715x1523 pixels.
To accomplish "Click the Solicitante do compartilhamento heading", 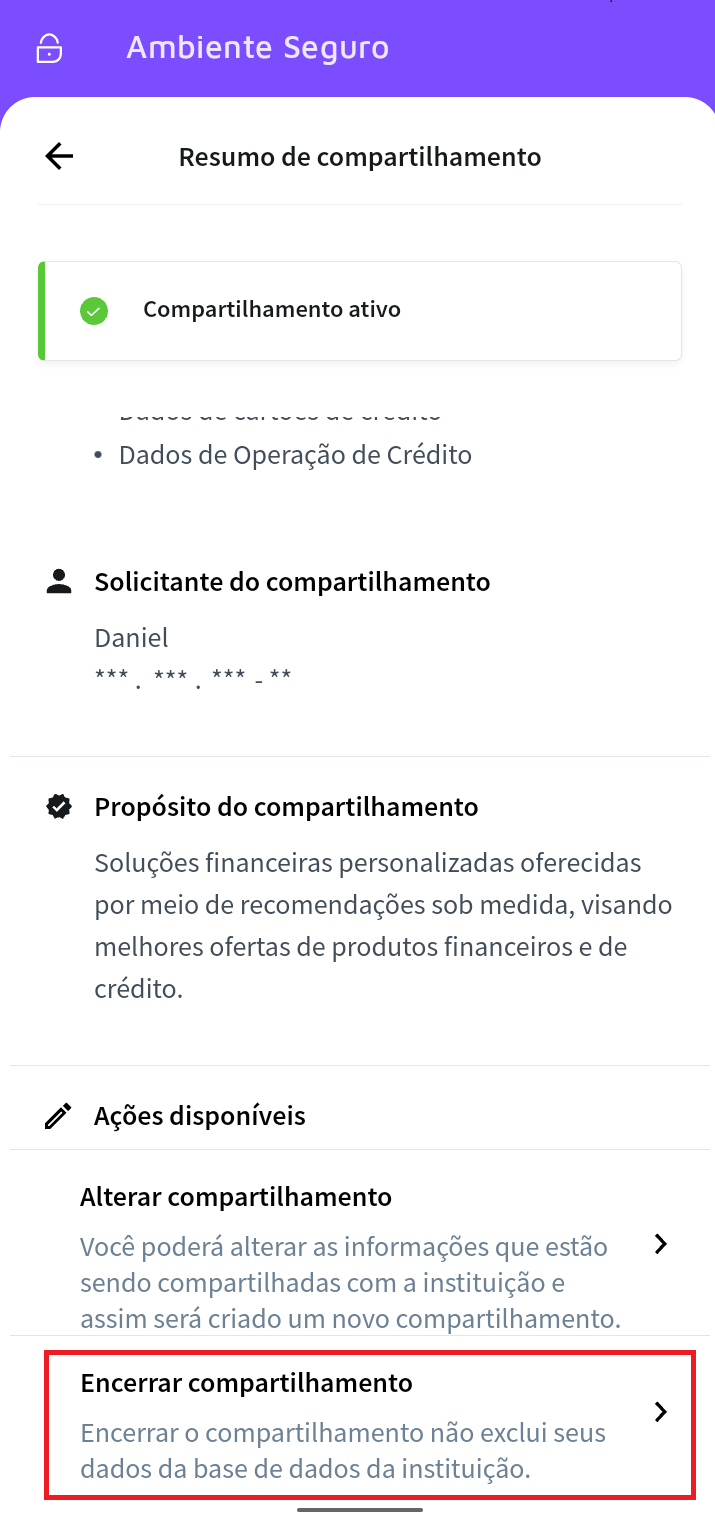I will 292,582.
